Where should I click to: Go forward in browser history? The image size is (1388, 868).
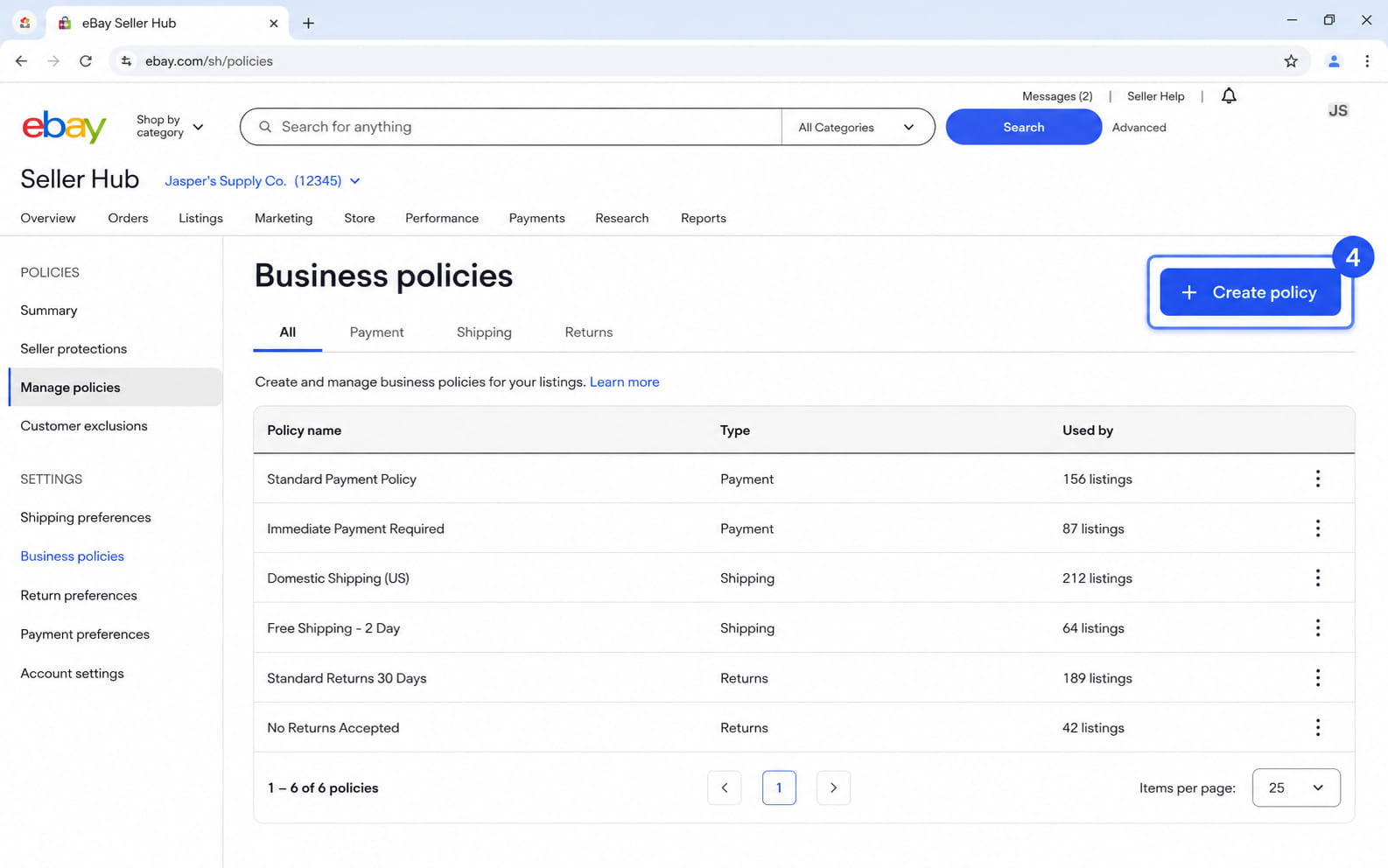[x=53, y=61]
